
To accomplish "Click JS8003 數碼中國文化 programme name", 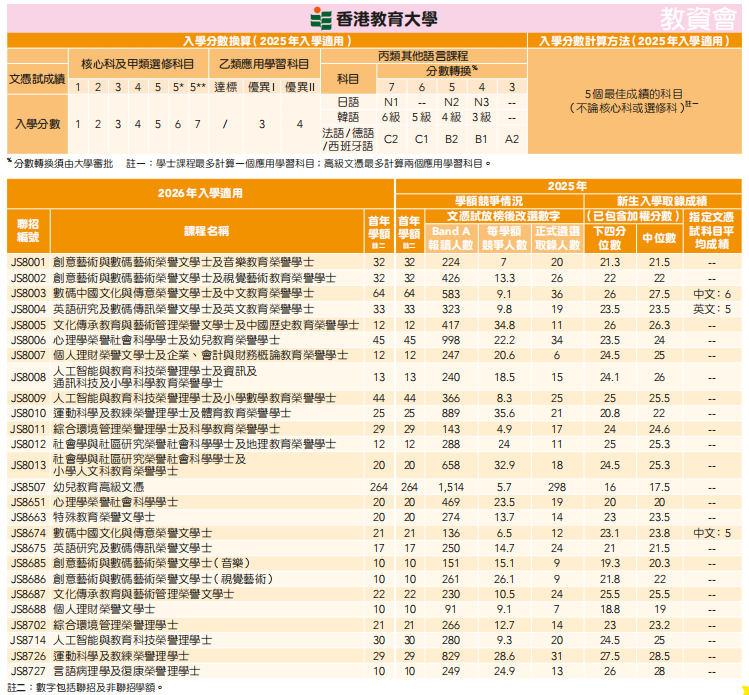I will (183, 293).
